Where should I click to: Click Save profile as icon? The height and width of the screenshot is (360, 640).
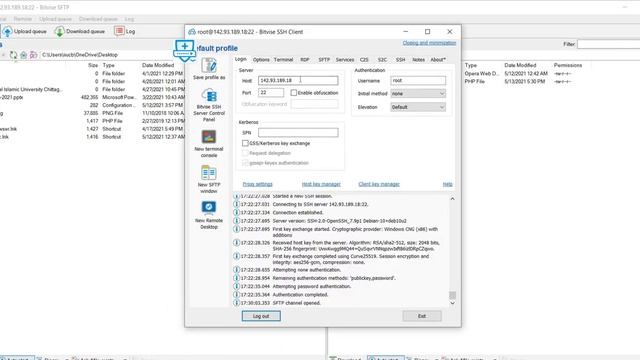pos(209,69)
